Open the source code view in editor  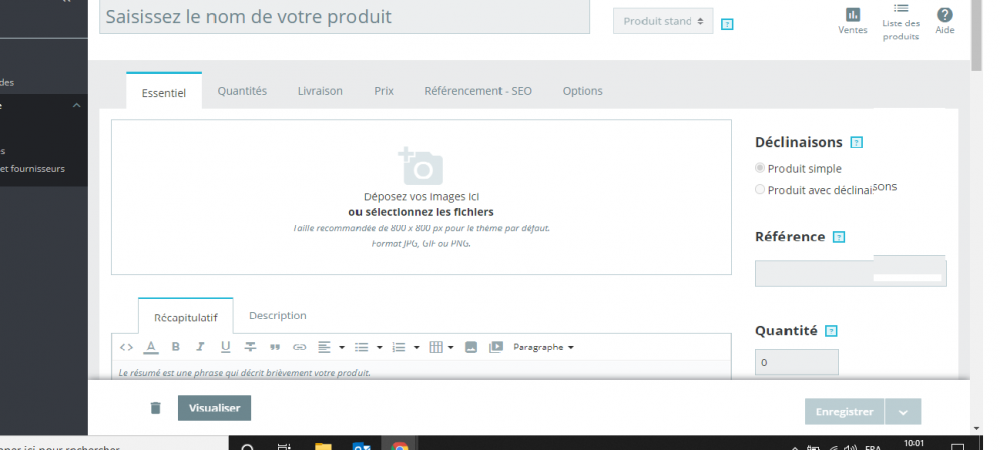click(126, 347)
